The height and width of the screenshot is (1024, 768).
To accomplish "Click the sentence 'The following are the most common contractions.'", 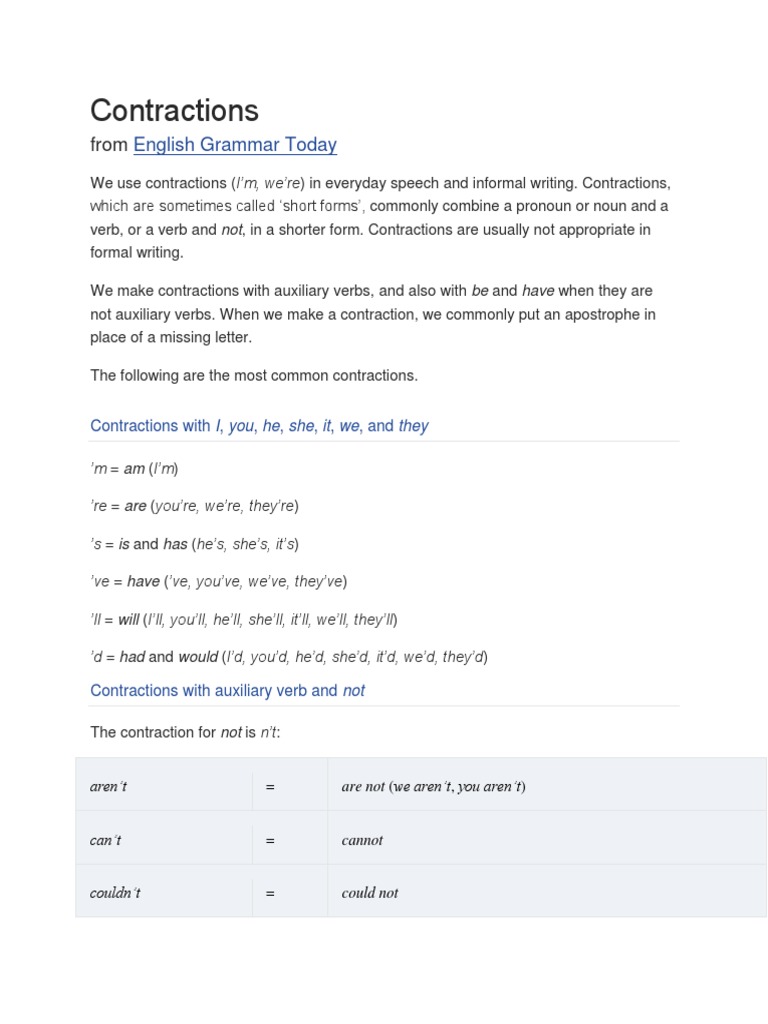I will pyautogui.click(x=254, y=376).
